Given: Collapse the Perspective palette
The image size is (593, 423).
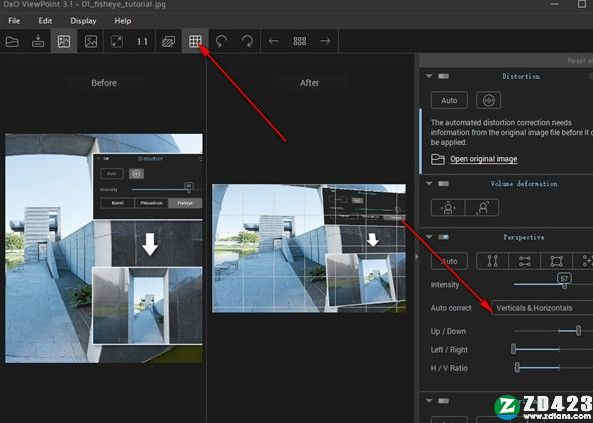Looking at the screenshot, I should [428, 237].
